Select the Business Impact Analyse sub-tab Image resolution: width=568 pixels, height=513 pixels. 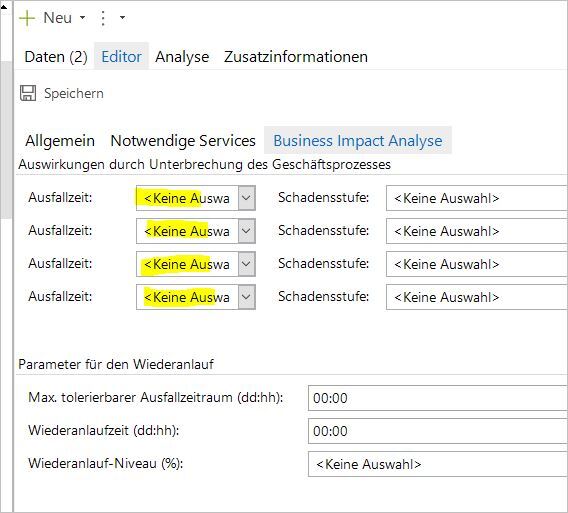point(358,140)
